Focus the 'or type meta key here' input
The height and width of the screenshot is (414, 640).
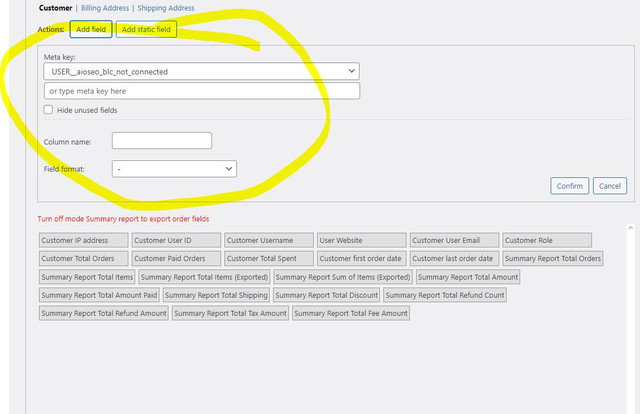point(202,91)
